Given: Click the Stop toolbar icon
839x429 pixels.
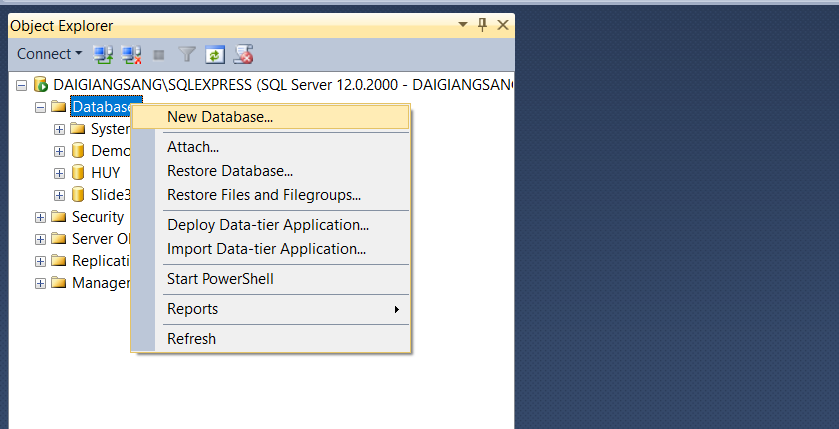Looking at the screenshot, I should 159,54.
